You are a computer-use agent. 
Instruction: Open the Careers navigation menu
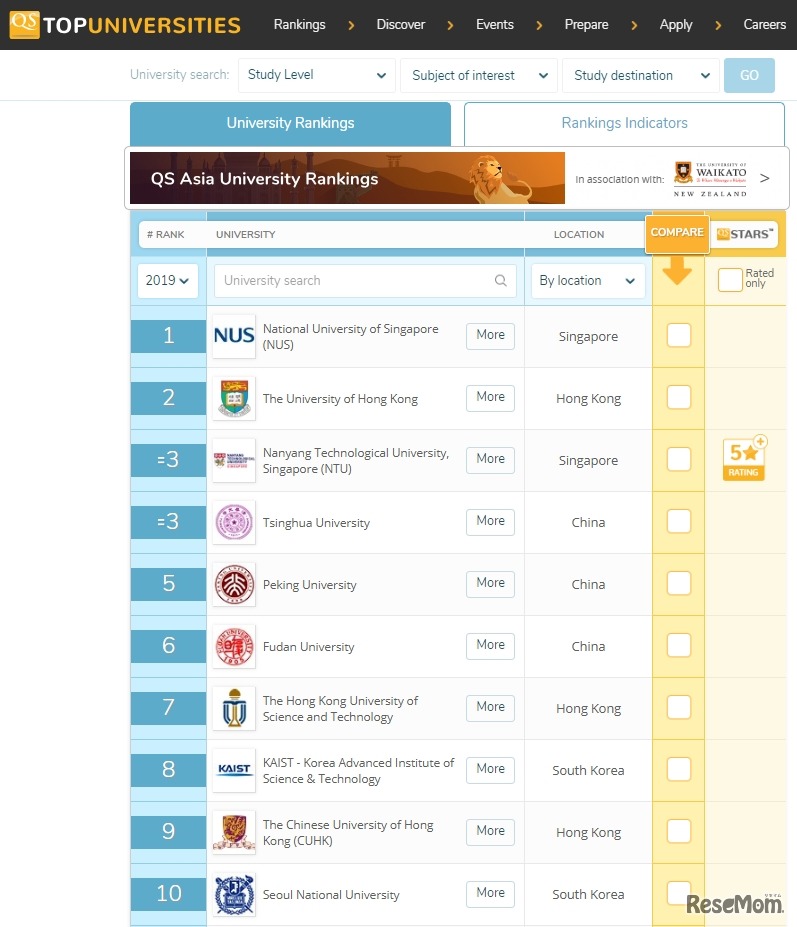coord(764,25)
